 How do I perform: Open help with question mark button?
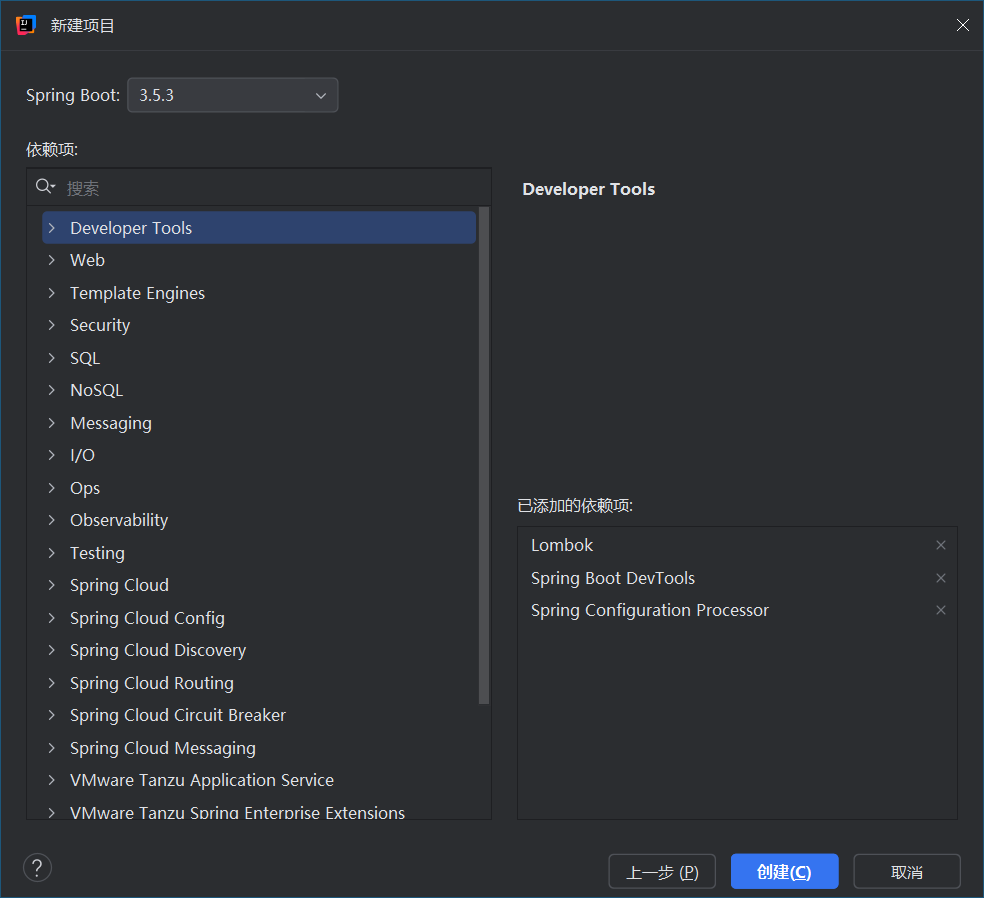[x=38, y=868]
